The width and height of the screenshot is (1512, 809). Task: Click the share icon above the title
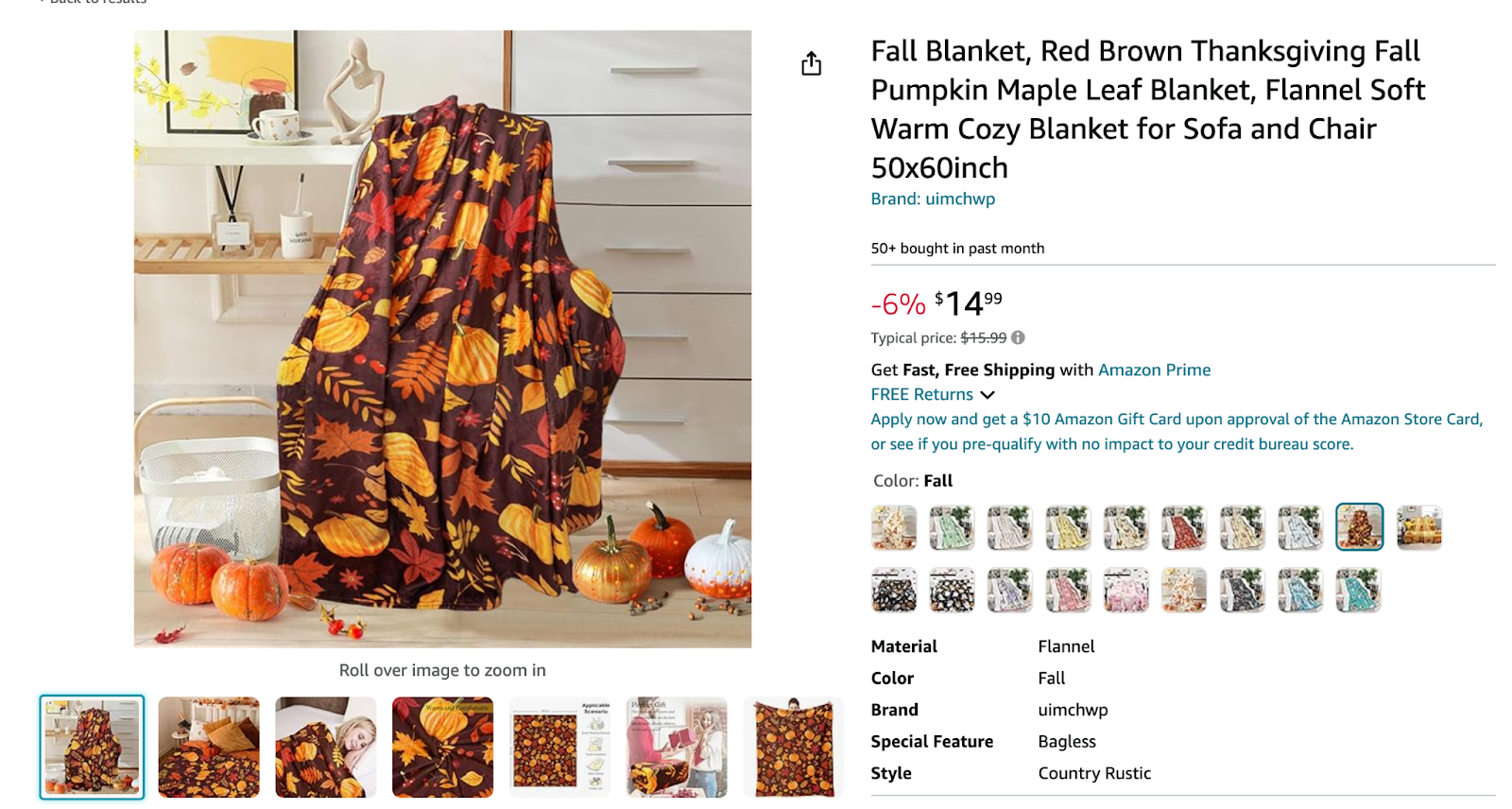coord(811,64)
